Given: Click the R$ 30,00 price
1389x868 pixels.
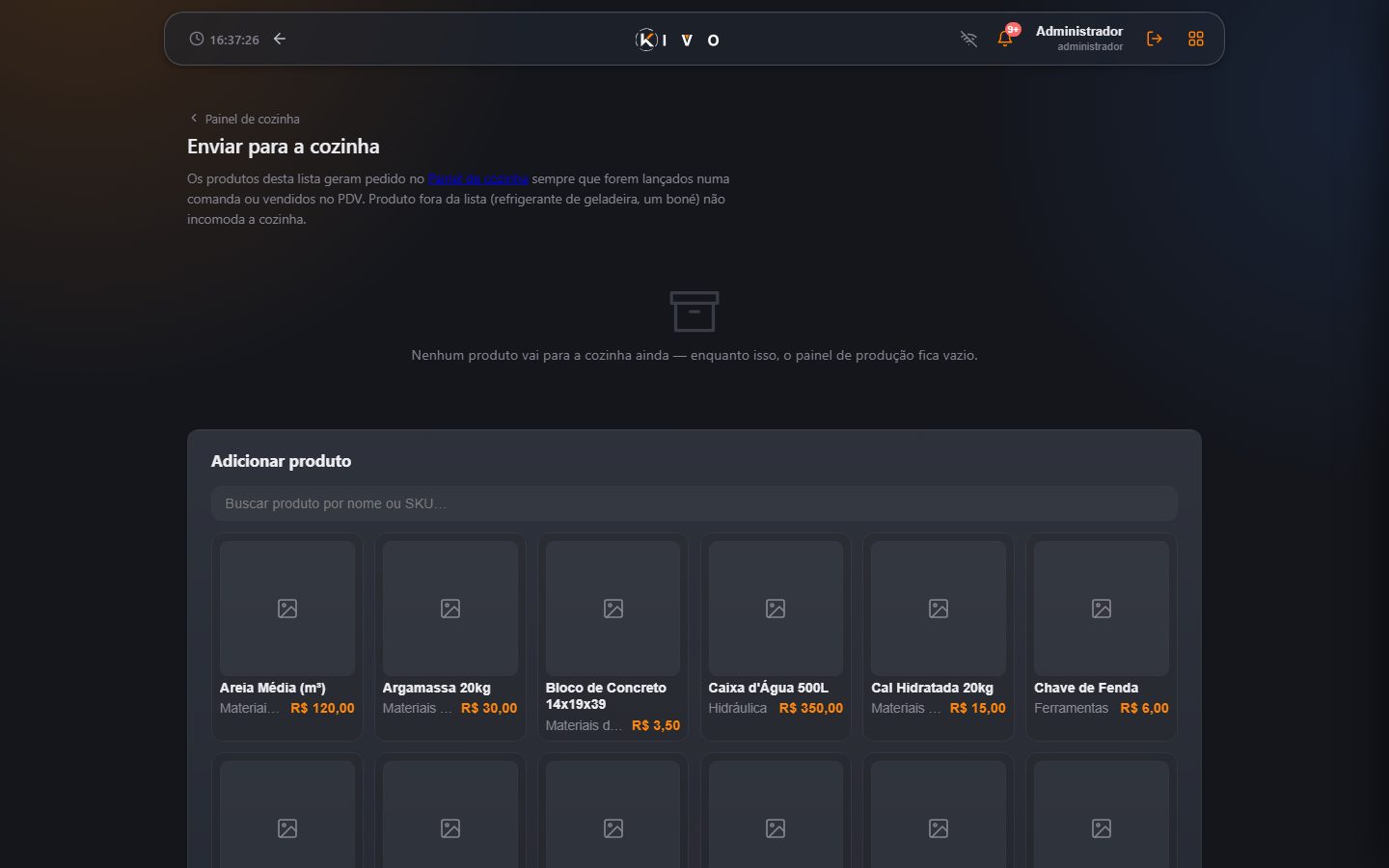Looking at the screenshot, I should (x=489, y=708).
